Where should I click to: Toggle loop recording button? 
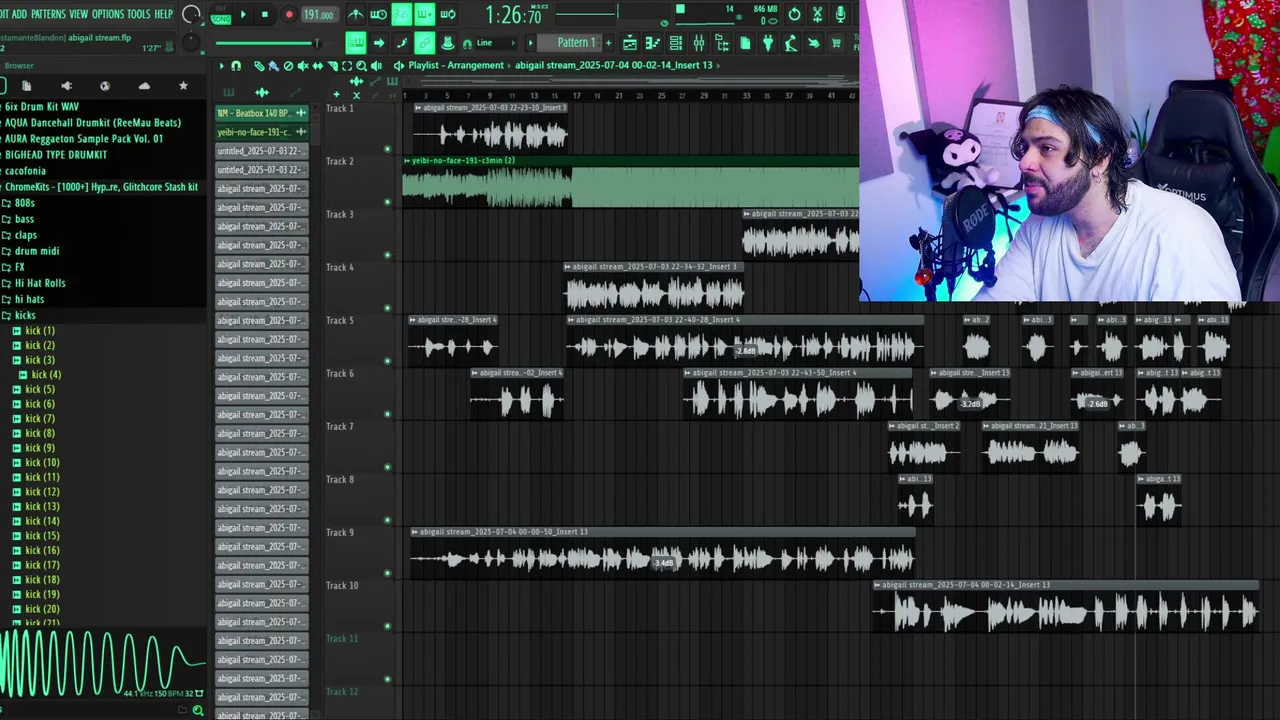pyautogui.click(x=448, y=14)
